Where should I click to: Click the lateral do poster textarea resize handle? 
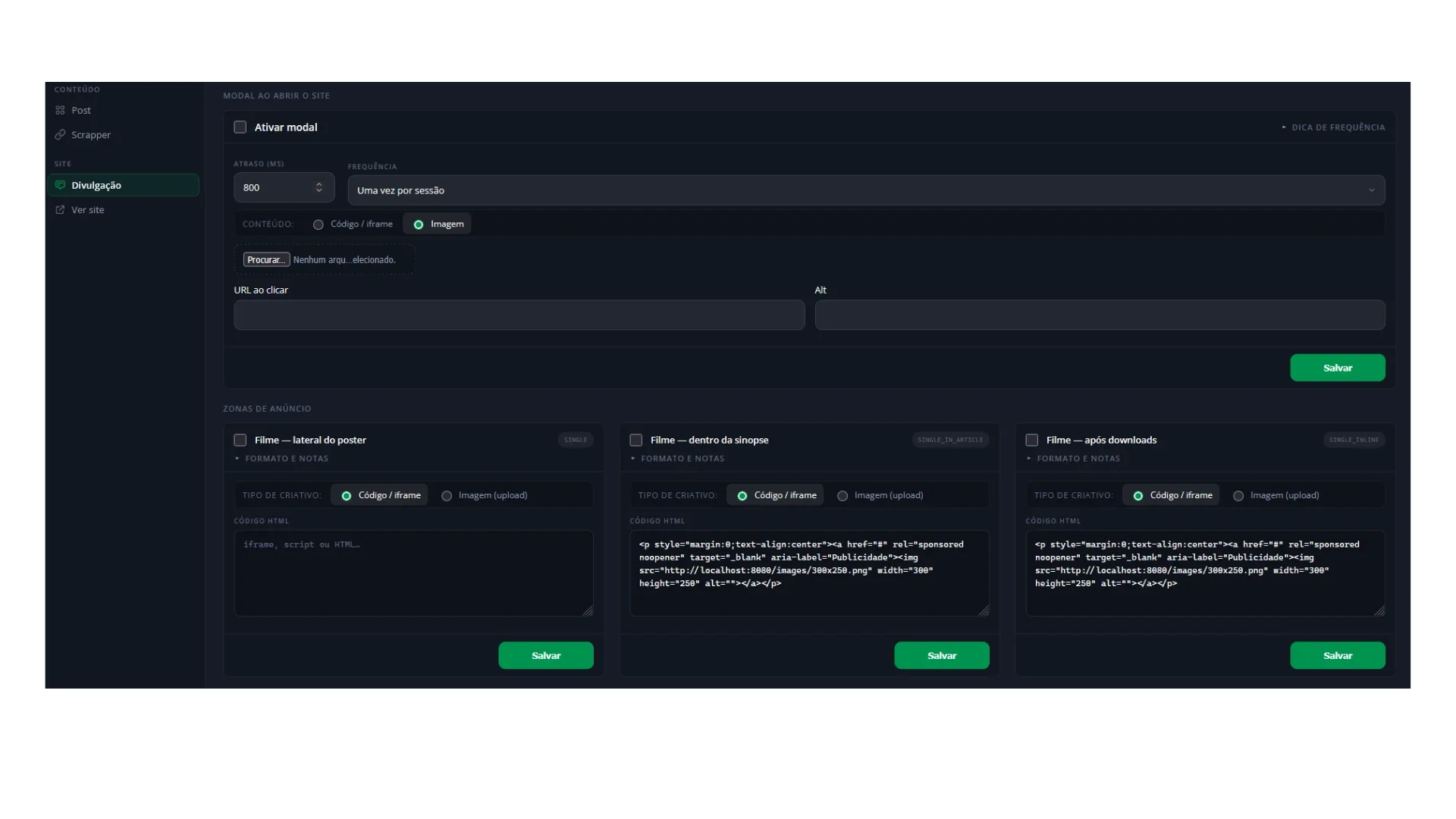tap(588, 610)
